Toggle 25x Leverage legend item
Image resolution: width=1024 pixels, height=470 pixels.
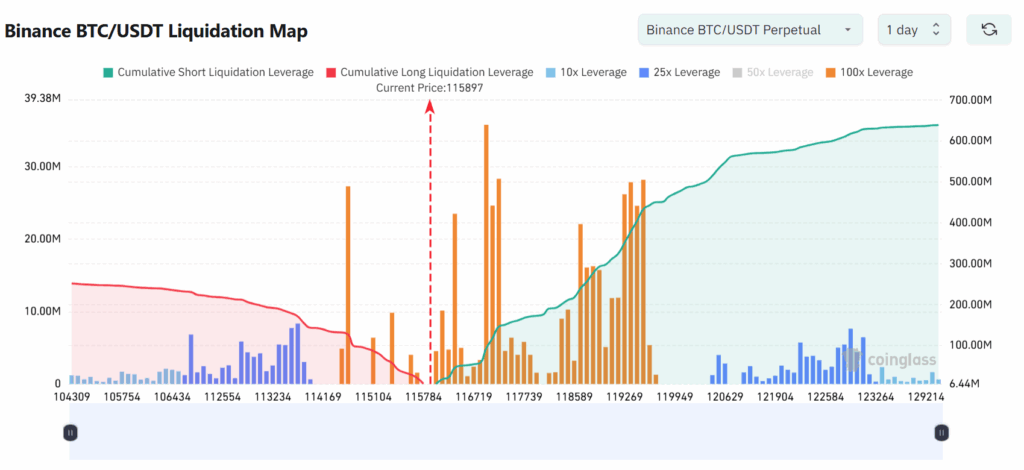click(680, 72)
